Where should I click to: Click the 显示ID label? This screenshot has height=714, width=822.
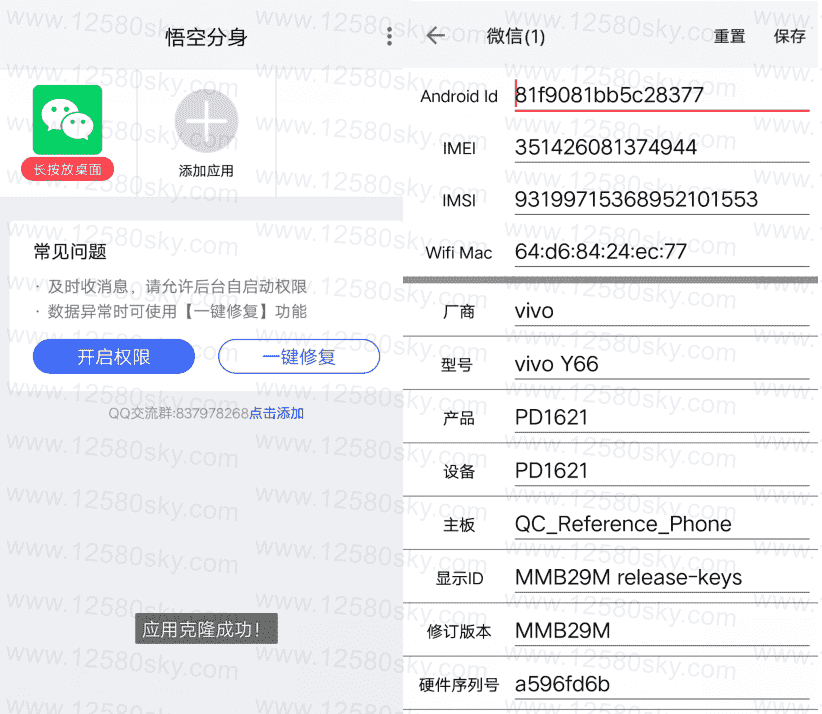[459, 579]
